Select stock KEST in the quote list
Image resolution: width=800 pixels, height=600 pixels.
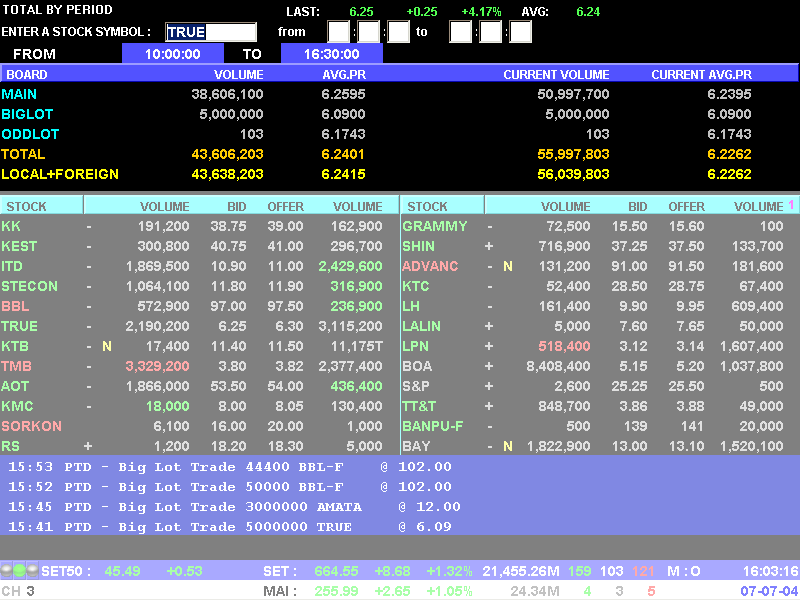[19, 246]
